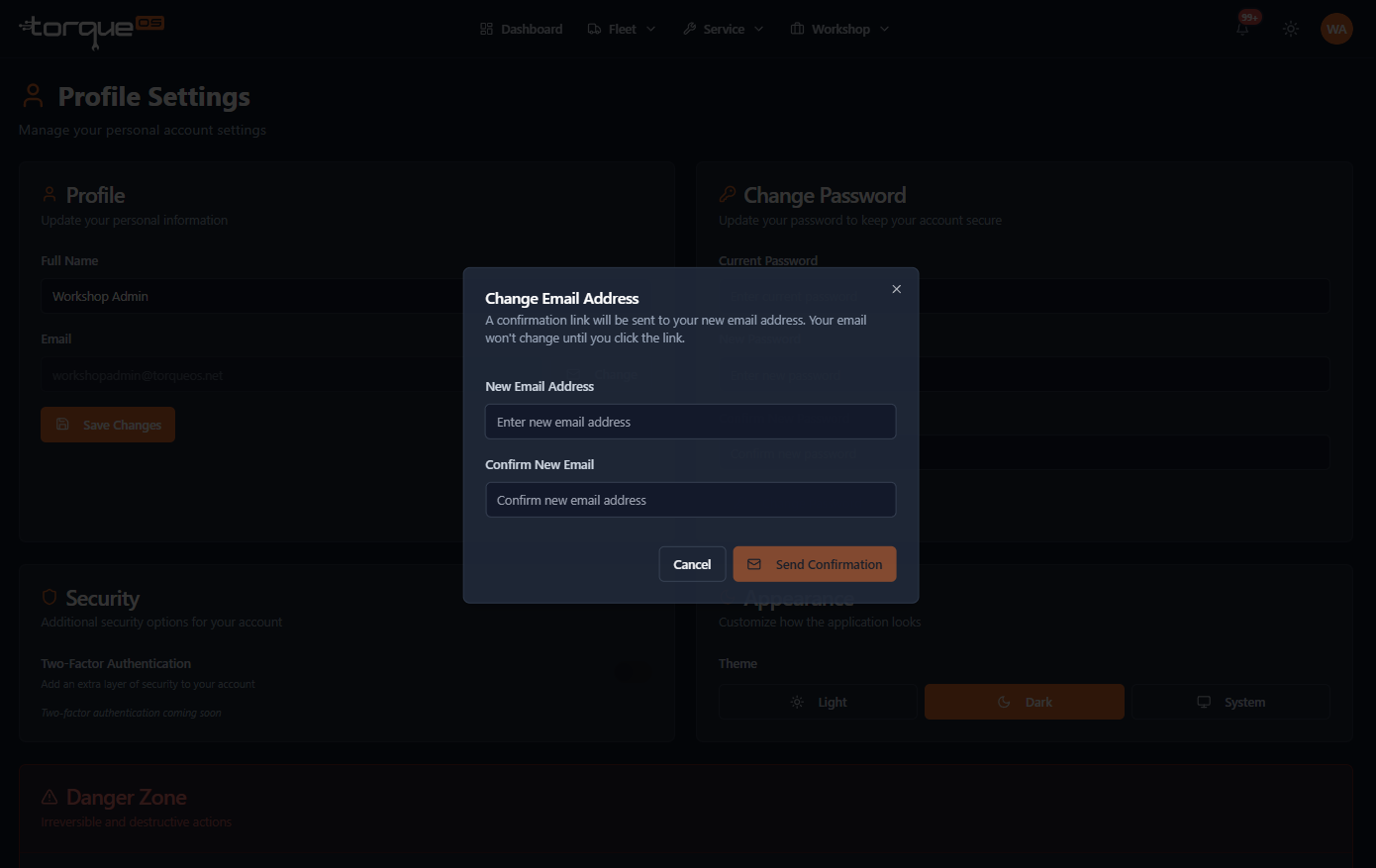Close the Change Email Address dialog
This screenshot has width=1376, height=868.
tap(896, 289)
